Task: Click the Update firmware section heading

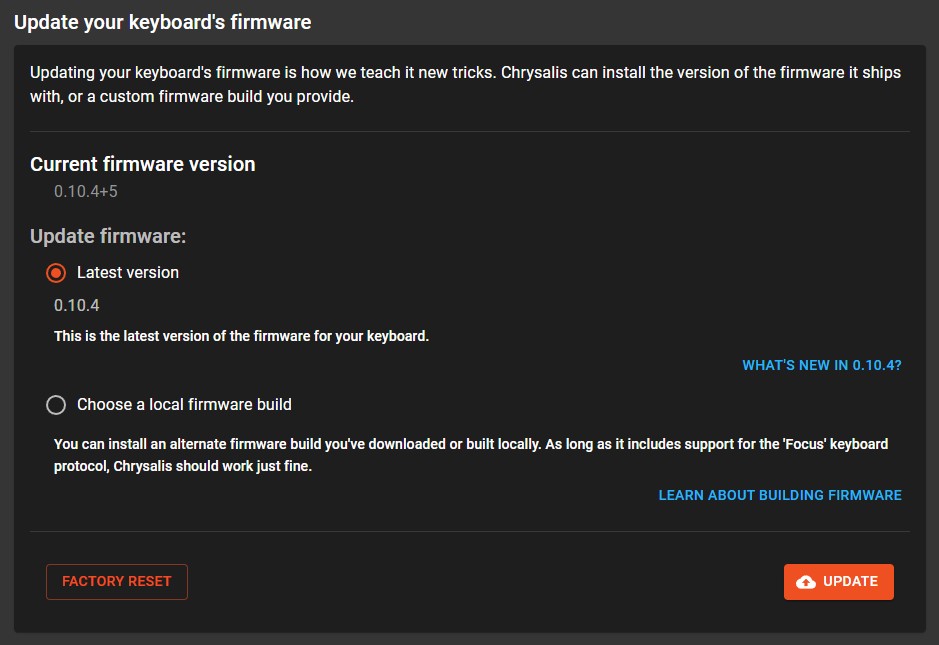Action: (111, 236)
